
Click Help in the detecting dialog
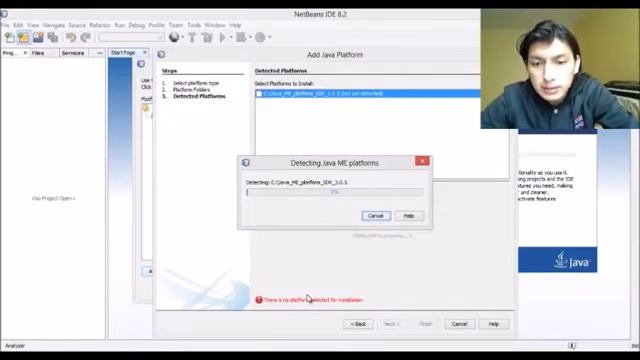pyautogui.click(x=409, y=216)
